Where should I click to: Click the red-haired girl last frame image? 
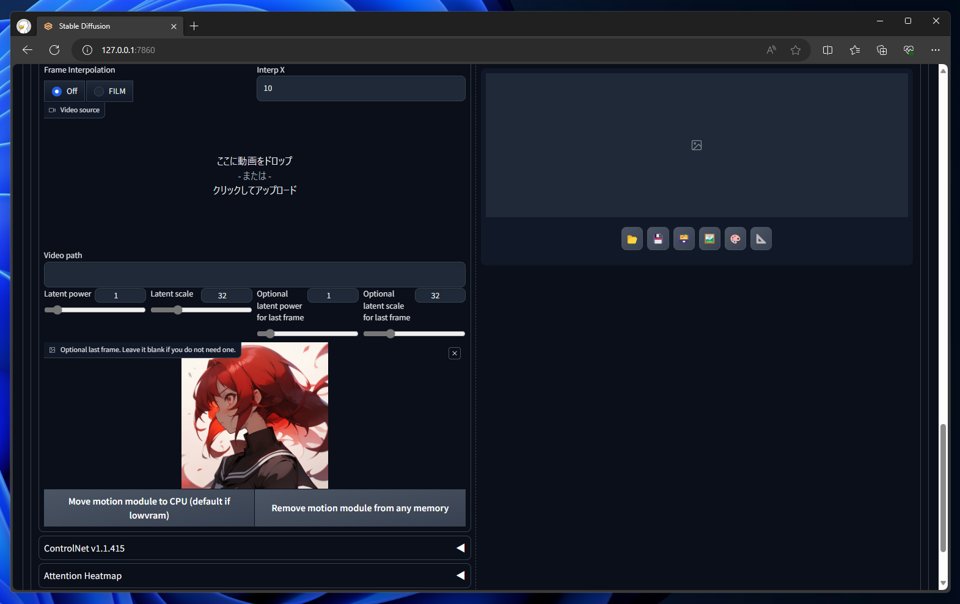click(x=255, y=416)
